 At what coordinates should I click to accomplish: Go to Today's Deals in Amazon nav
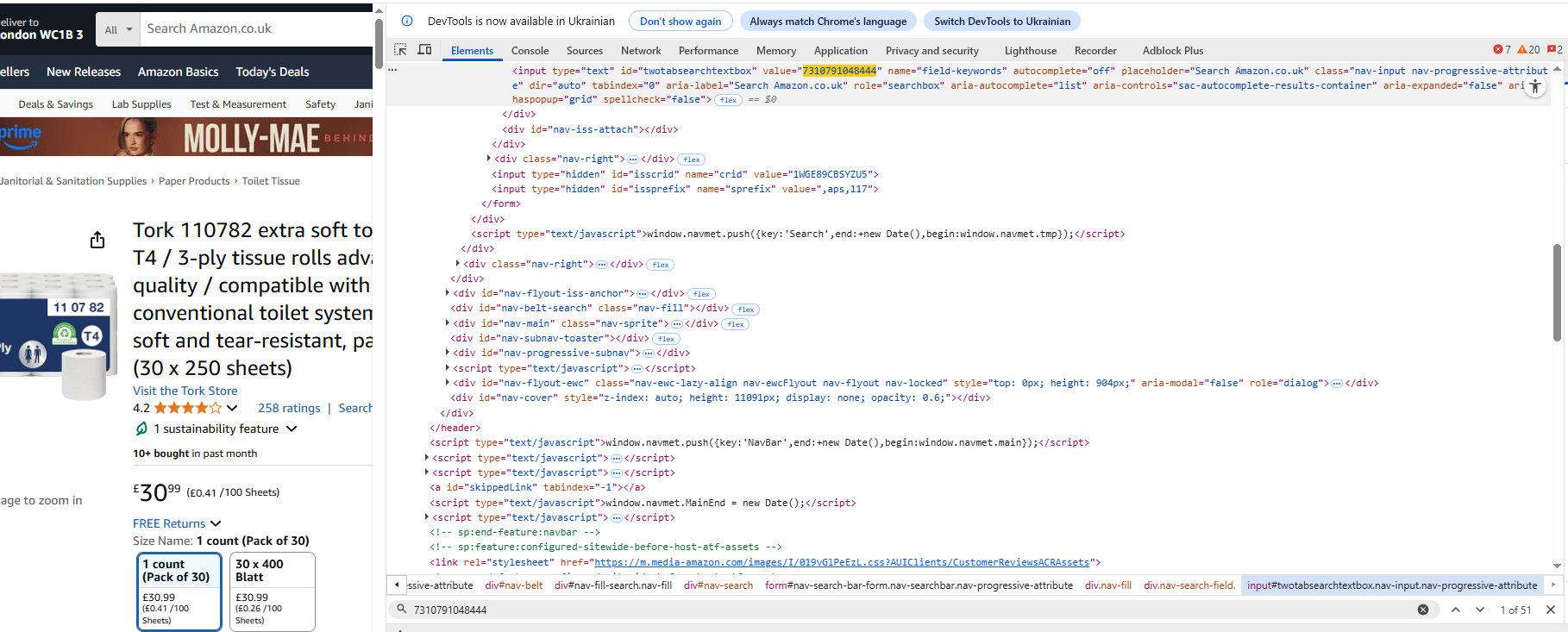[x=273, y=72]
